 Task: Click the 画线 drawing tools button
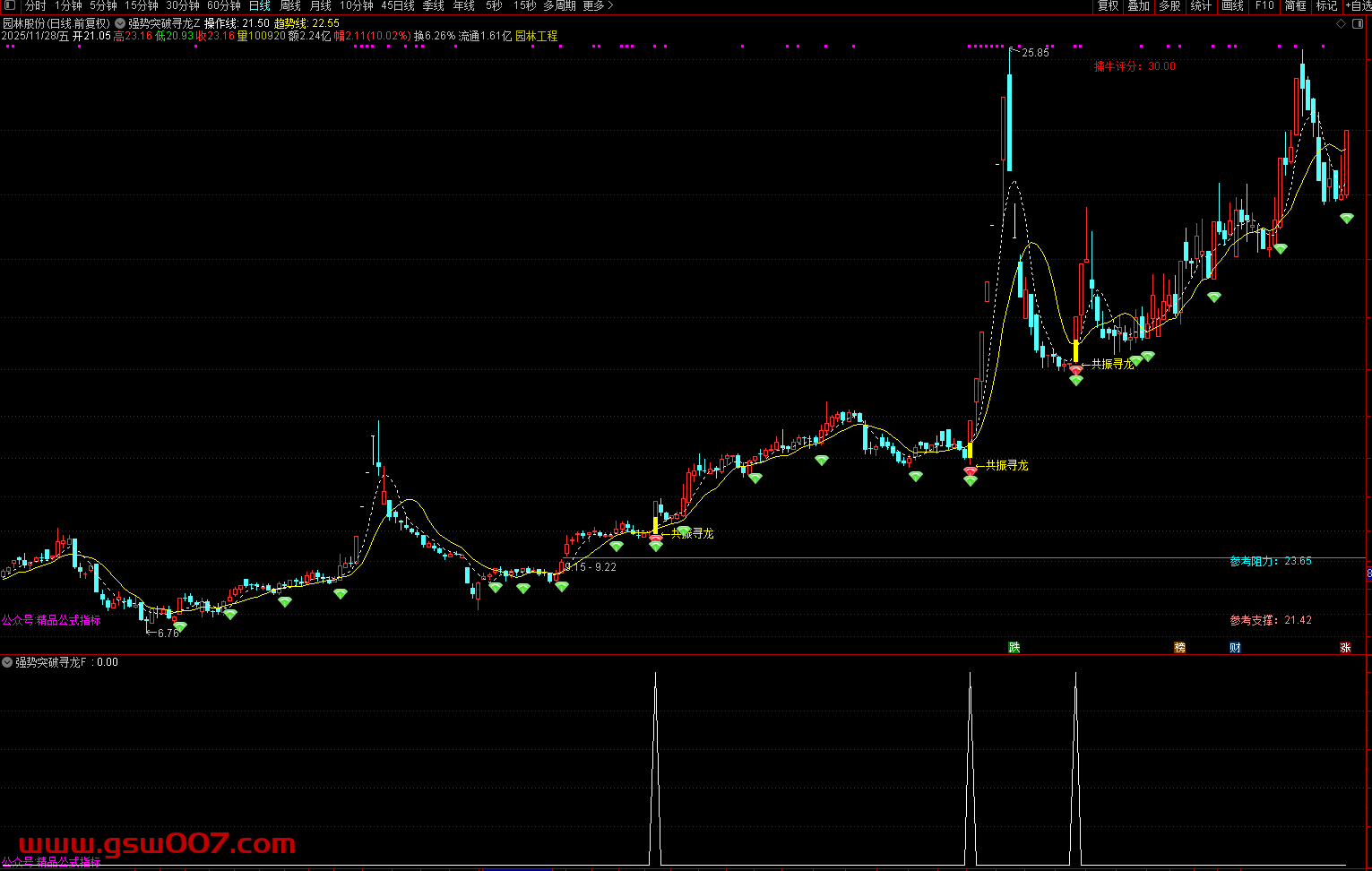coord(1233,6)
